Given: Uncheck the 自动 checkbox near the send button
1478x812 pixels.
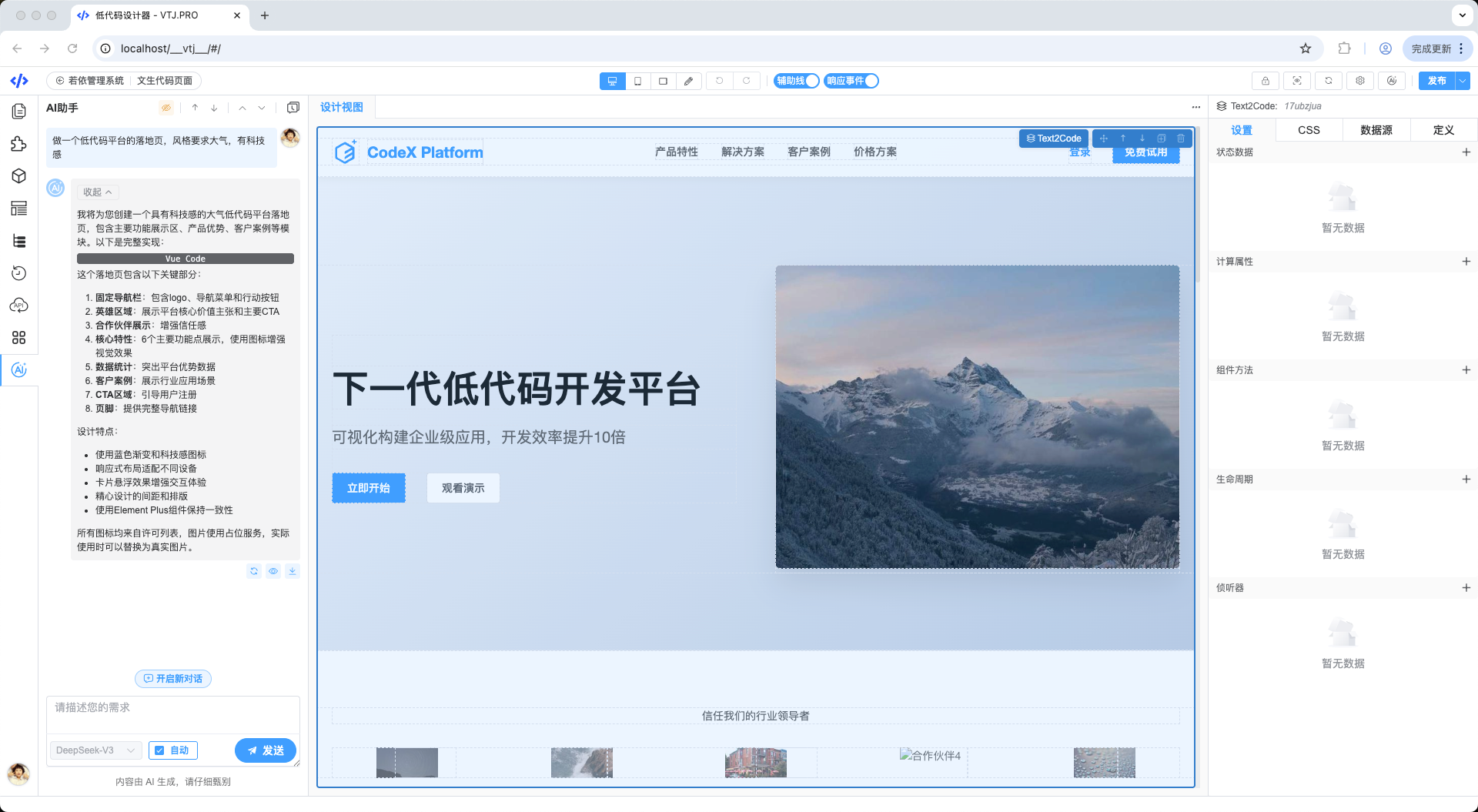Looking at the screenshot, I should (159, 750).
